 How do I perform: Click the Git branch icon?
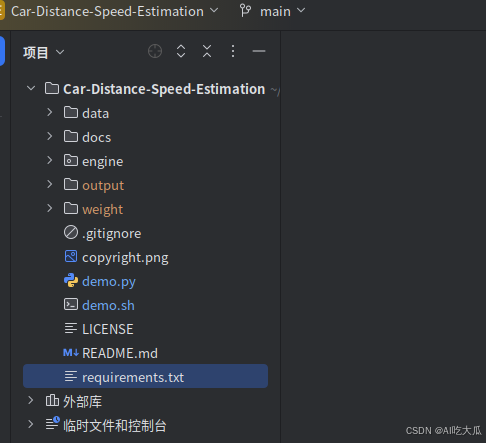(245, 11)
